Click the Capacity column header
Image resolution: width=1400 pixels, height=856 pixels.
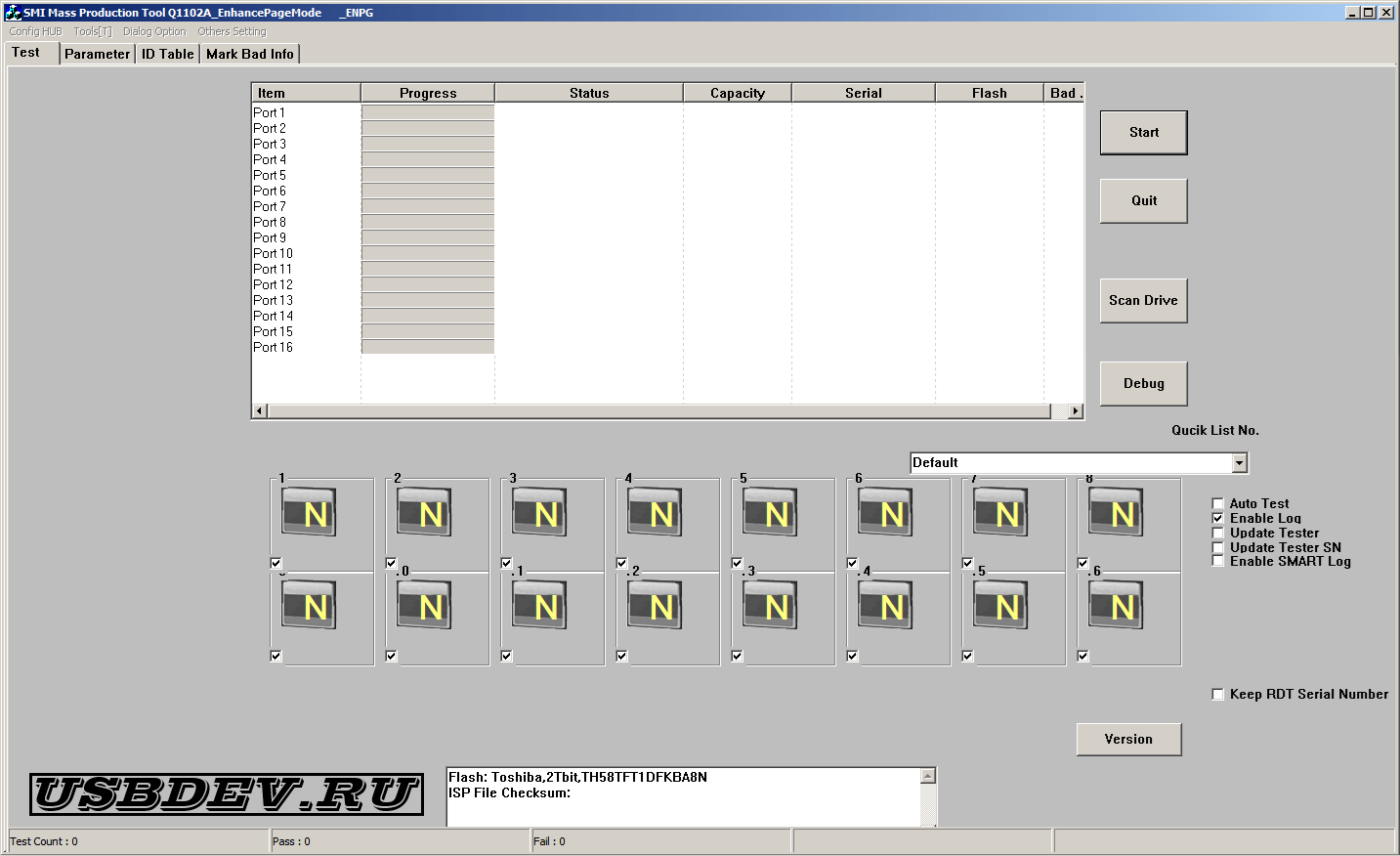pyautogui.click(x=738, y=93)
